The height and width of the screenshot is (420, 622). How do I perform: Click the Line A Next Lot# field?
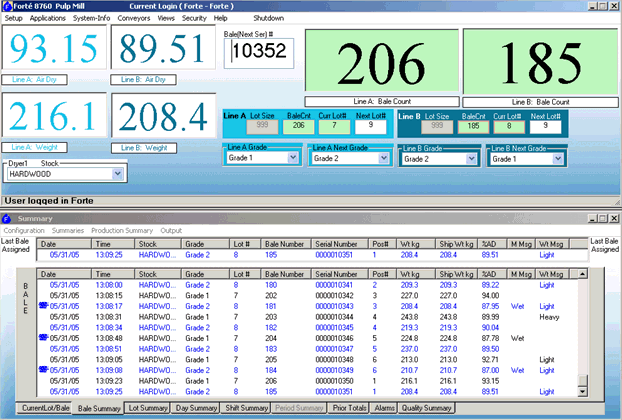[371, 127]
